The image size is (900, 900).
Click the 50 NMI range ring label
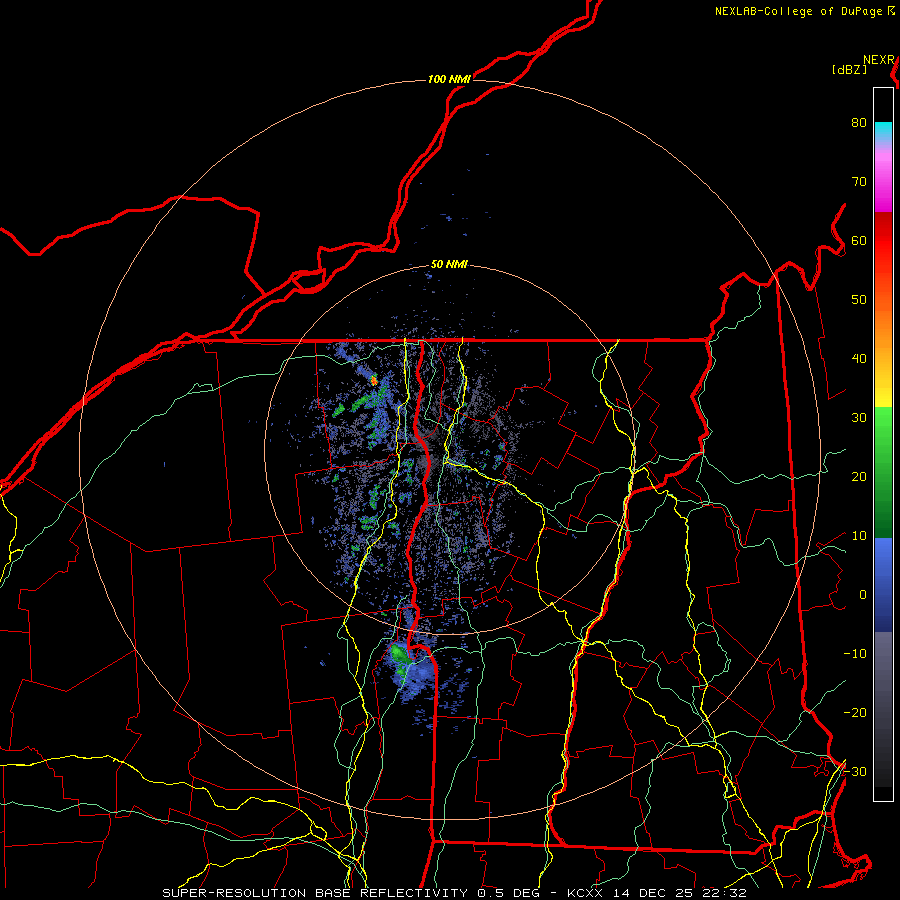[x=449, y=265]
